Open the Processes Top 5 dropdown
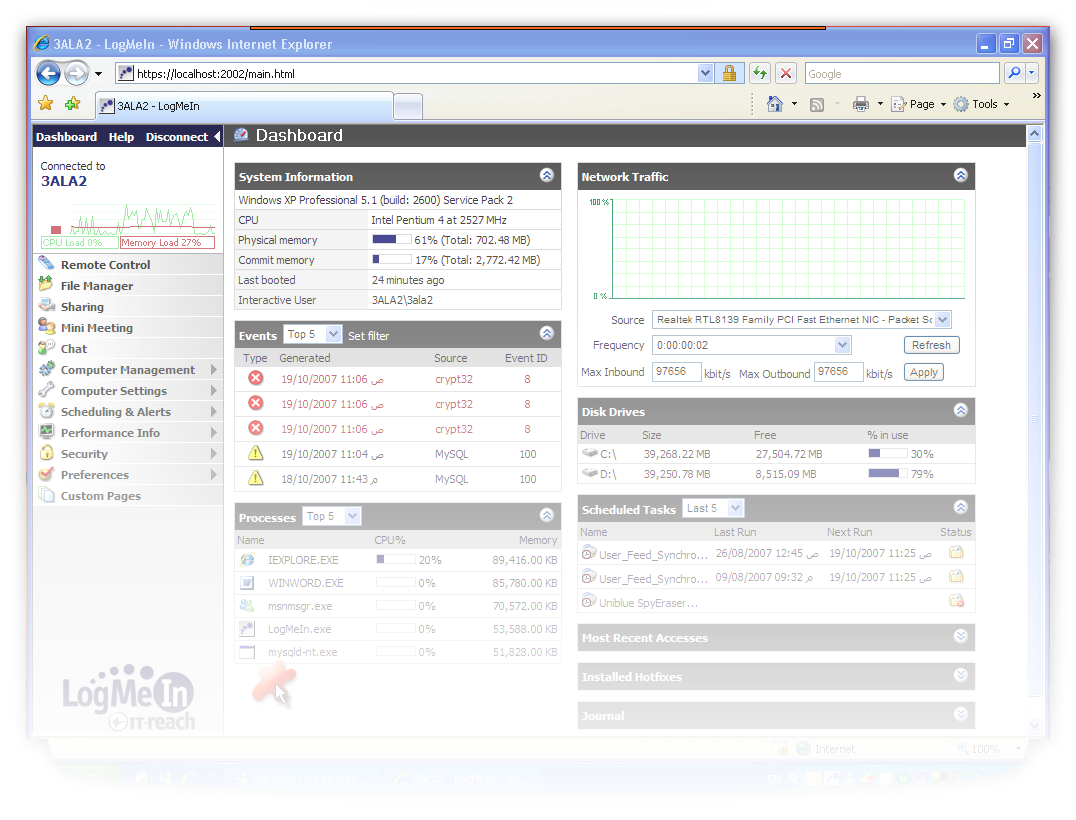 (332, 516)
